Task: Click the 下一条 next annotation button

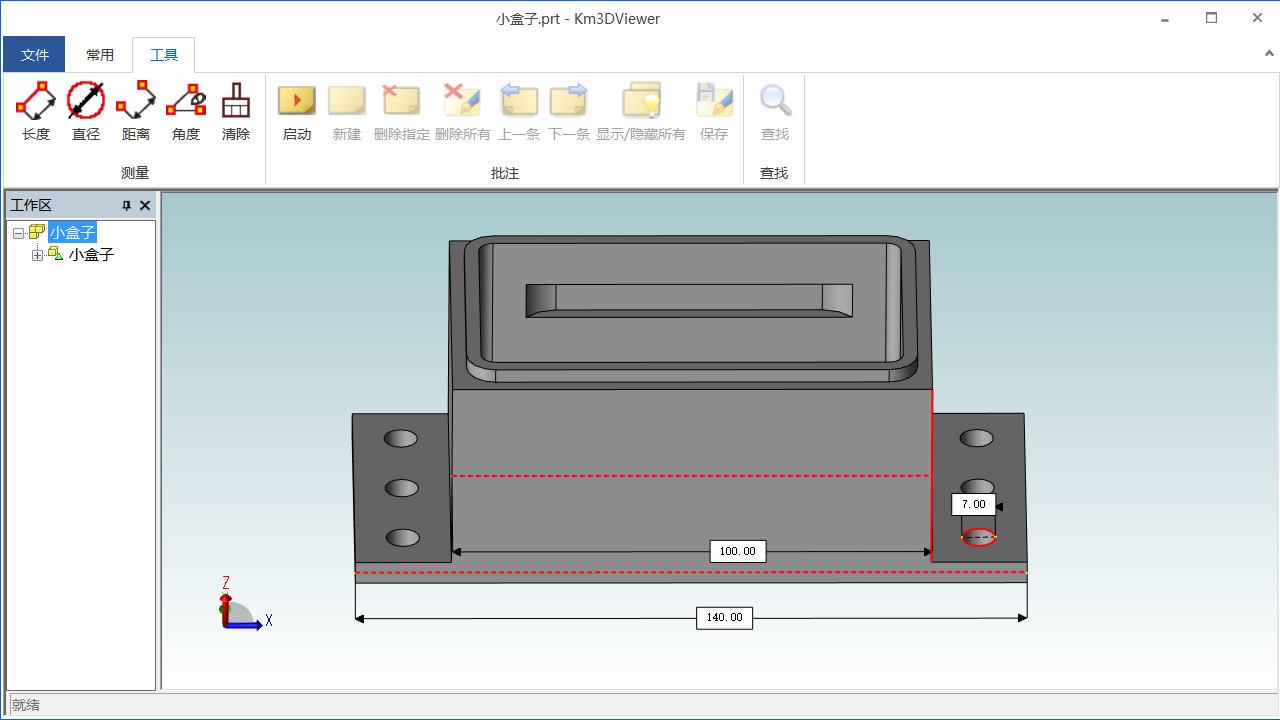Action: 569,111
